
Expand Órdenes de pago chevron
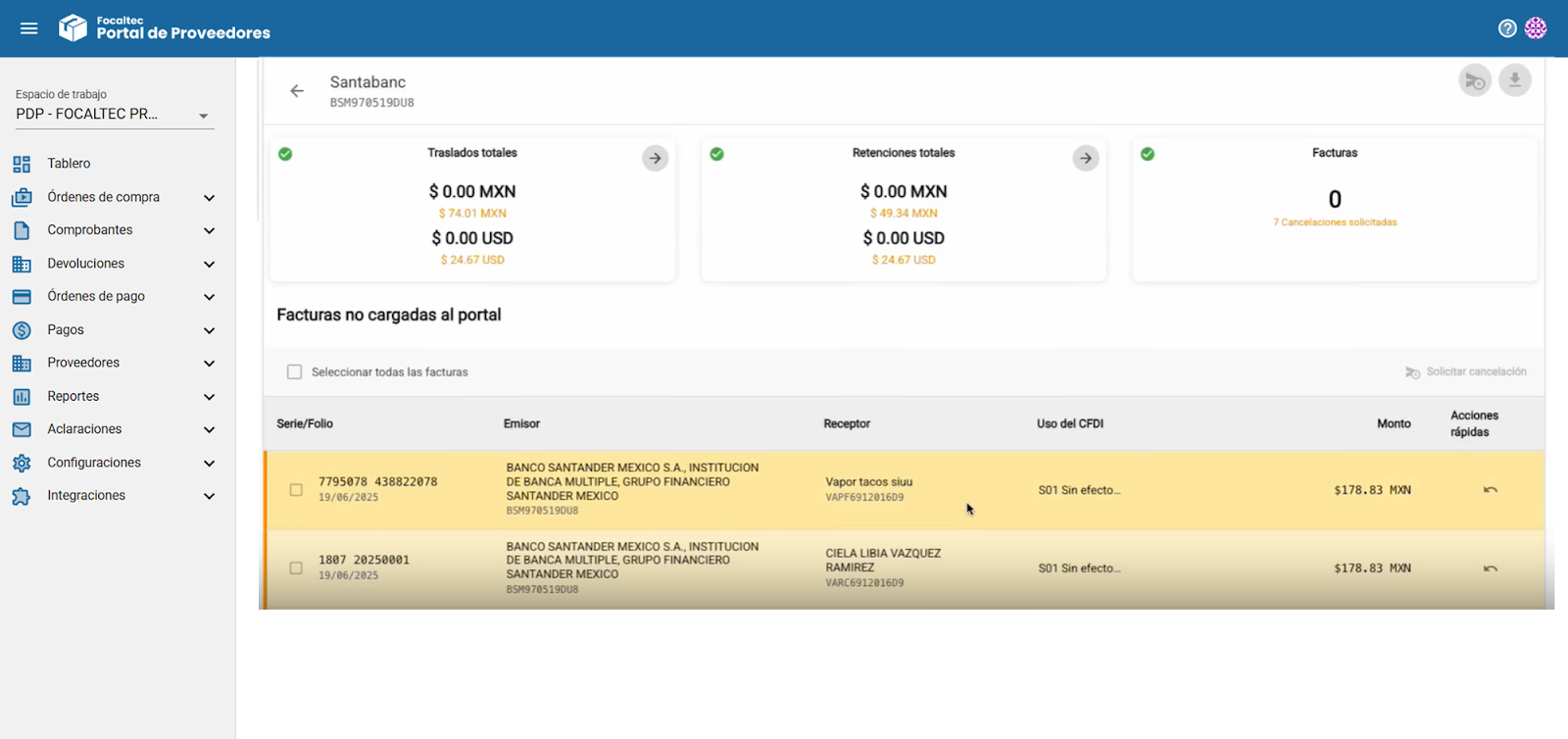click(x=209, y=297)
